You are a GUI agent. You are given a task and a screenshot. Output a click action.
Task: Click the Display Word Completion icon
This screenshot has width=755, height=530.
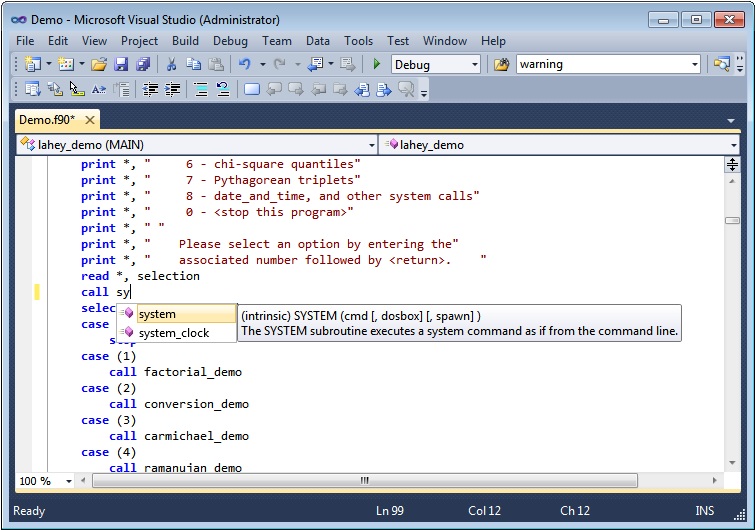coord(99,90)
